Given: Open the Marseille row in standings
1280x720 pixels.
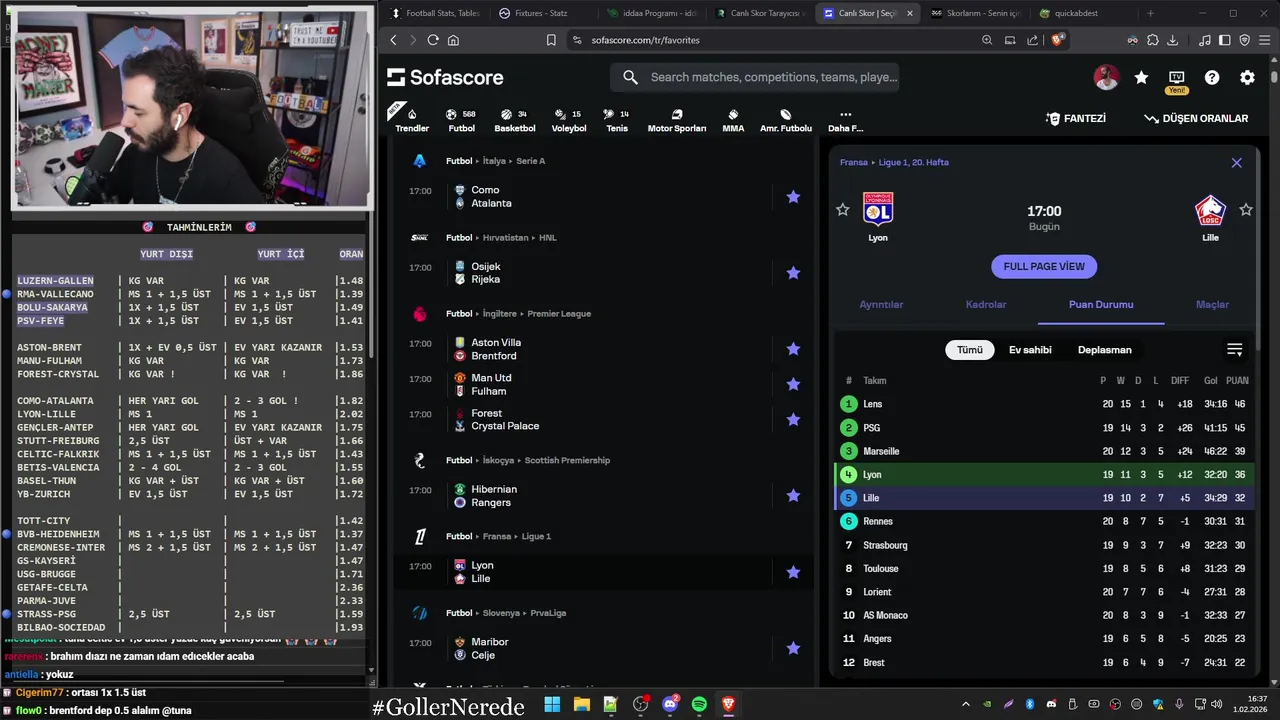Looking at the screenshot, I should click(1044, 451).
